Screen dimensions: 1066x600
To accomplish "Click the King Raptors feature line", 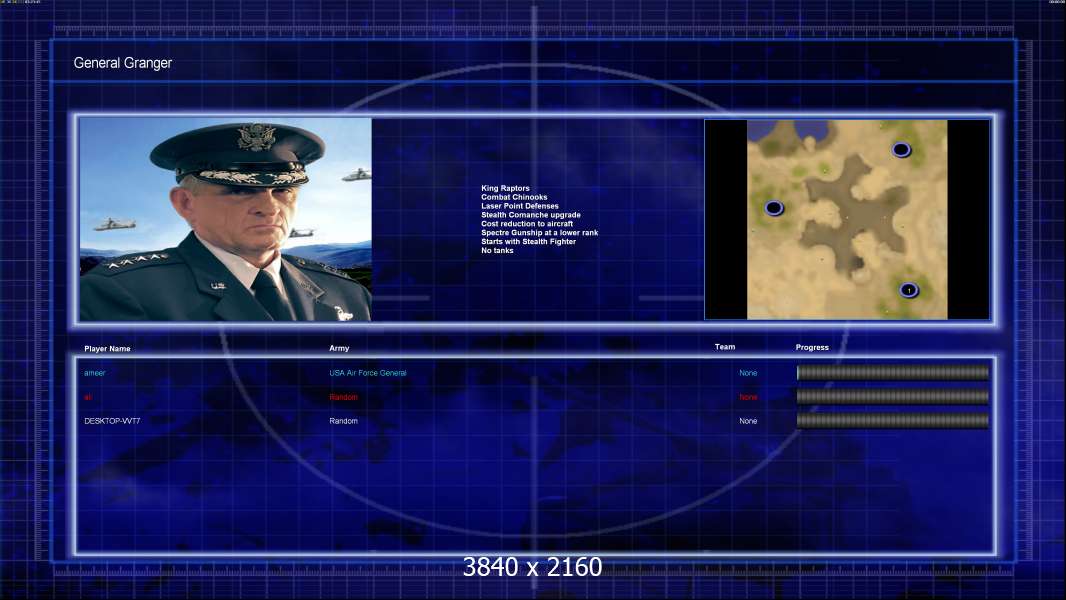I will pyautogui.click(x=505, y=188).
